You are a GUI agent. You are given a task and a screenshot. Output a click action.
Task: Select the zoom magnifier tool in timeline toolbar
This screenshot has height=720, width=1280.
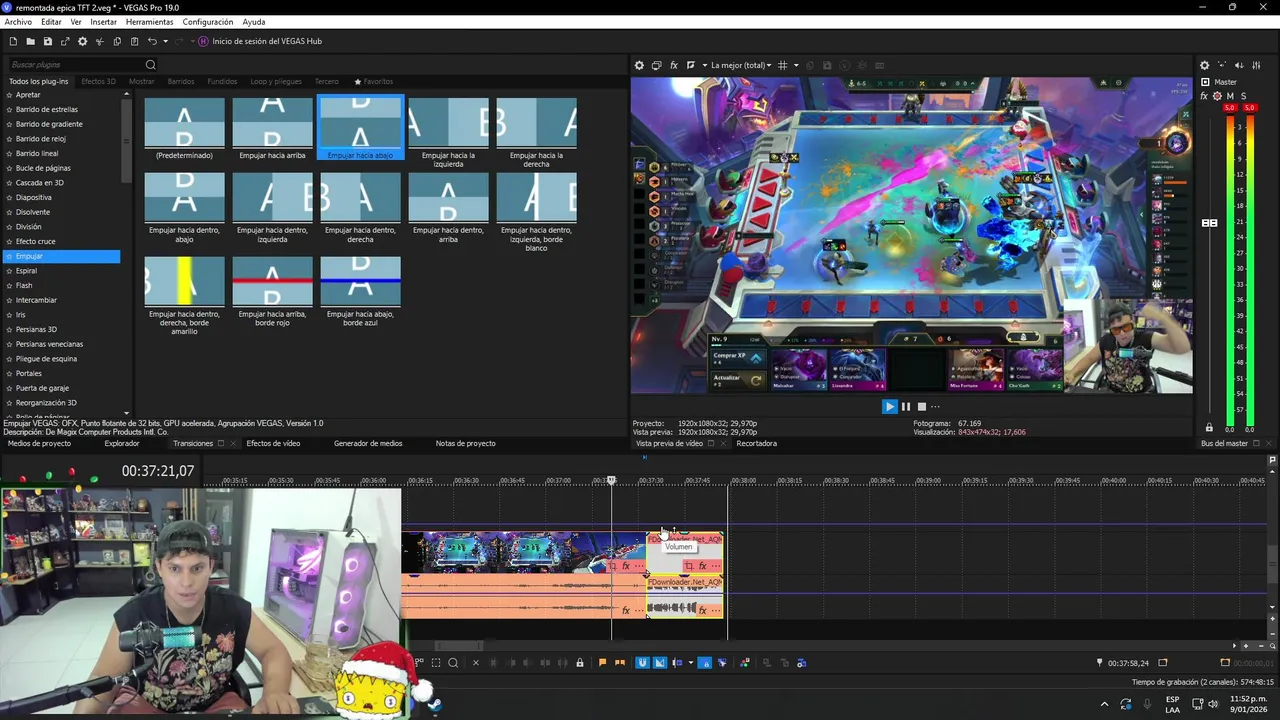(453, 662)
